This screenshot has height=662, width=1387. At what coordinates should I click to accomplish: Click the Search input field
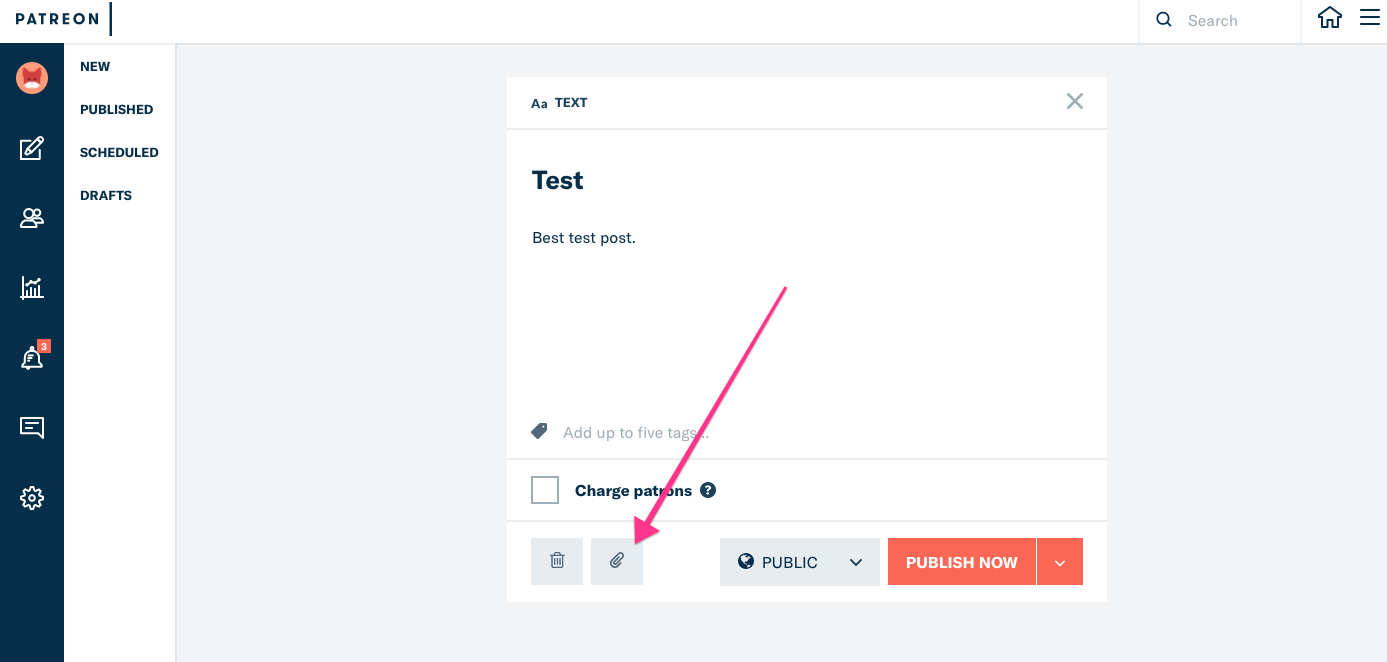[1235, 21]
